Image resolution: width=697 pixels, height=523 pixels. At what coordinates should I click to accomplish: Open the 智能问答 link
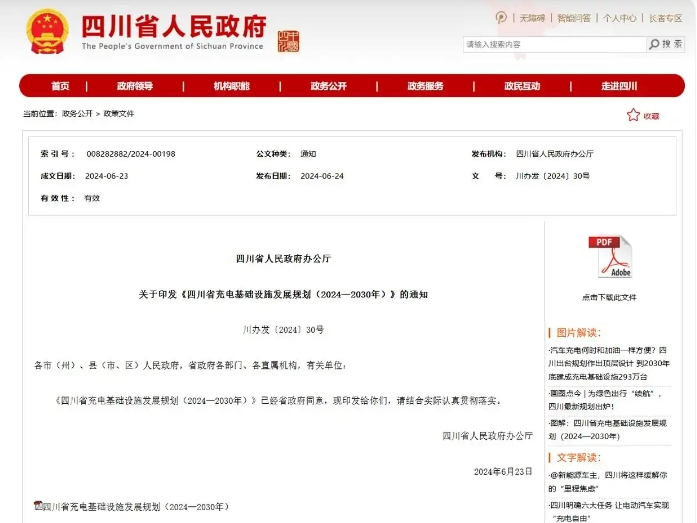pos(574,18)
